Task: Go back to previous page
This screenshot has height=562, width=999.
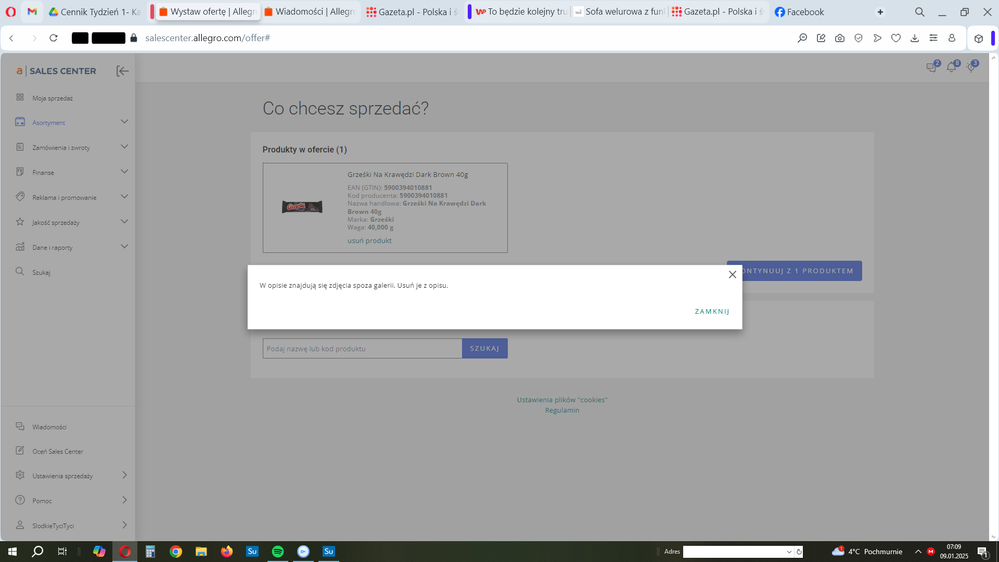Action: click(11, 38)
